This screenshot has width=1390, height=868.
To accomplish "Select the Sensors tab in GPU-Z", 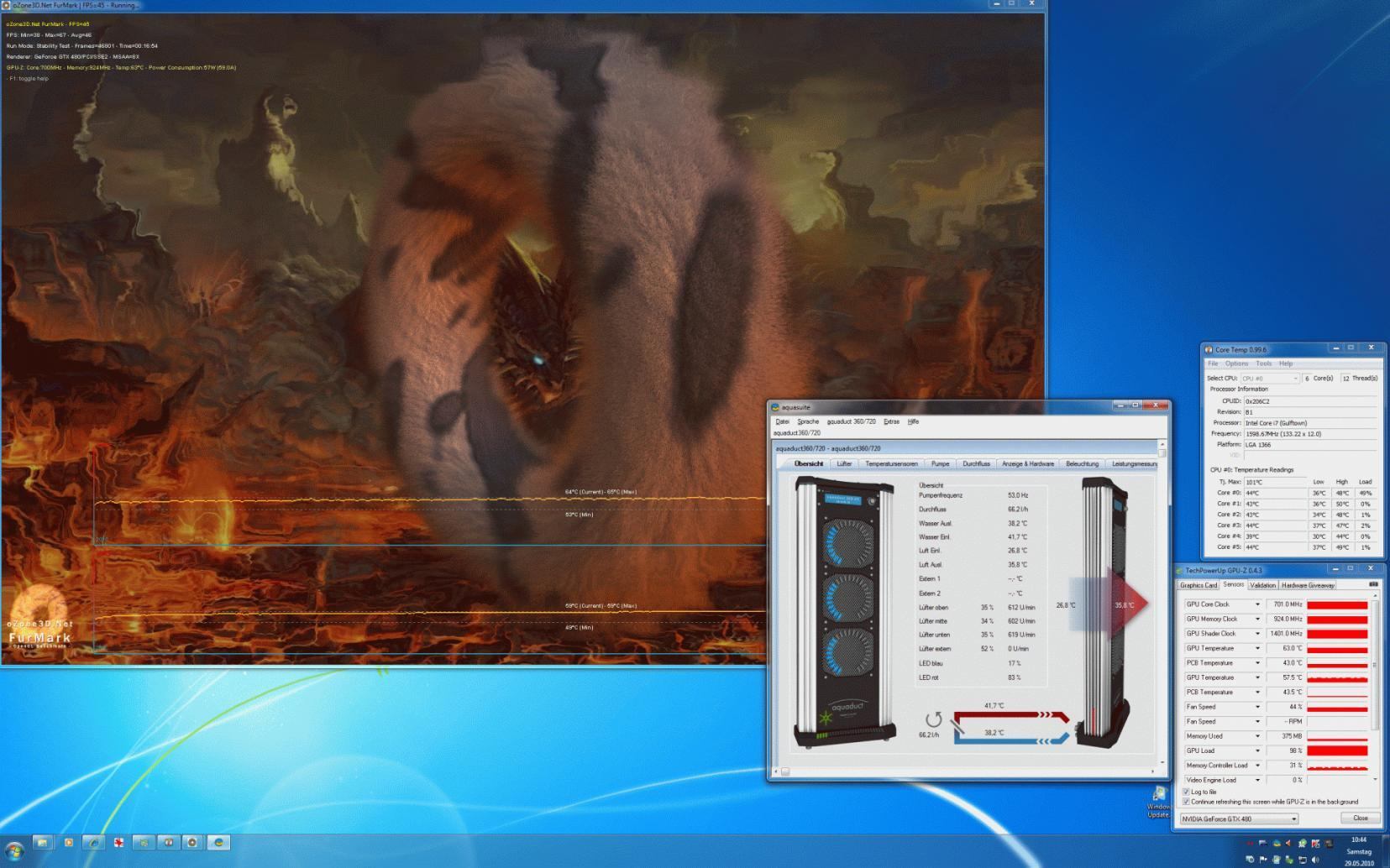I will [1233, 584].
